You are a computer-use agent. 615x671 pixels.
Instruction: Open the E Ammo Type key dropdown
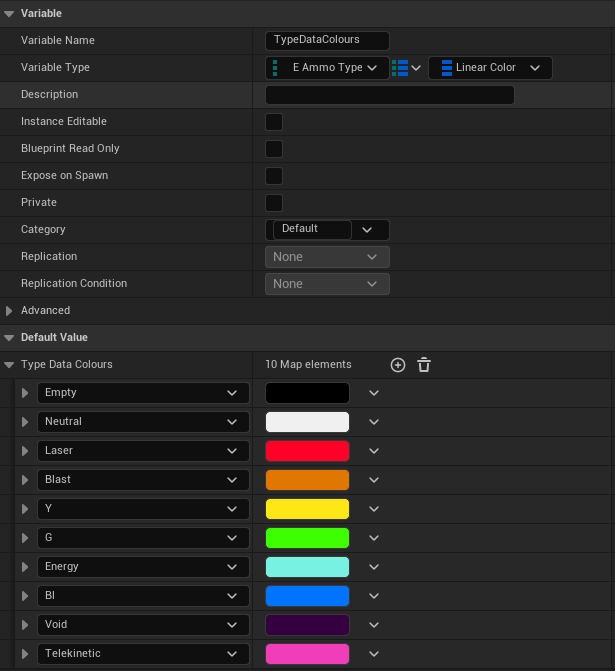click(327, 68)
